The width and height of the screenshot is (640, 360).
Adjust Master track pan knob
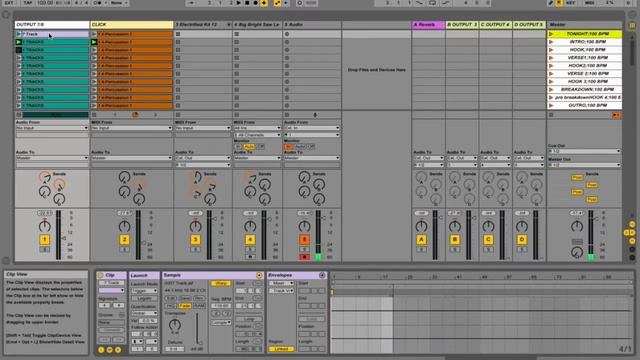point(577,226)
